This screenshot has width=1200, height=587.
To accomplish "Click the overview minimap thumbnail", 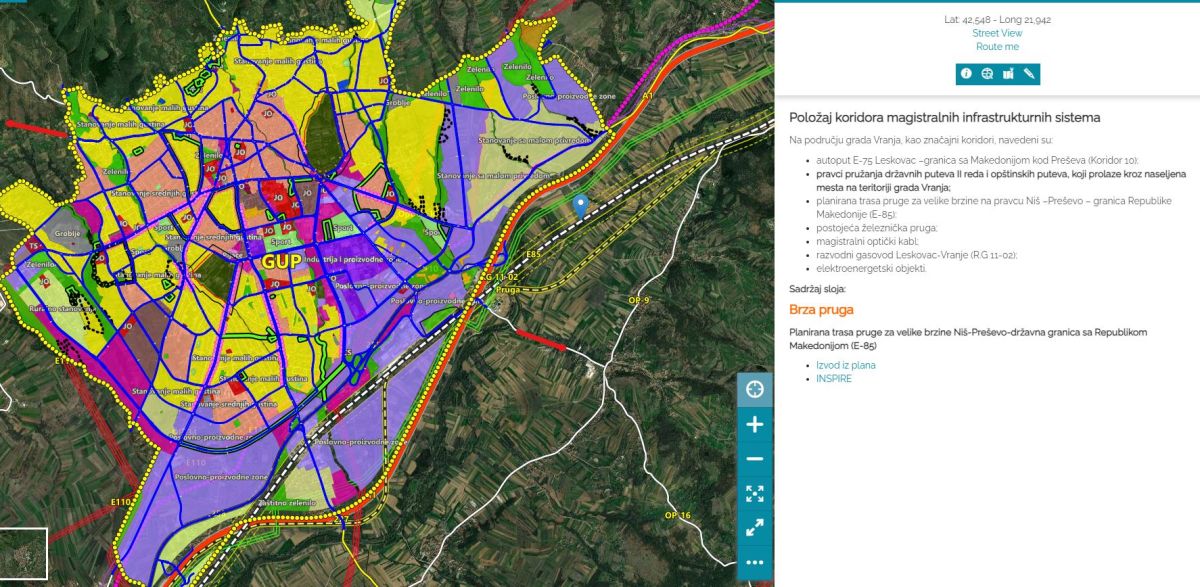I will [24, 553].
